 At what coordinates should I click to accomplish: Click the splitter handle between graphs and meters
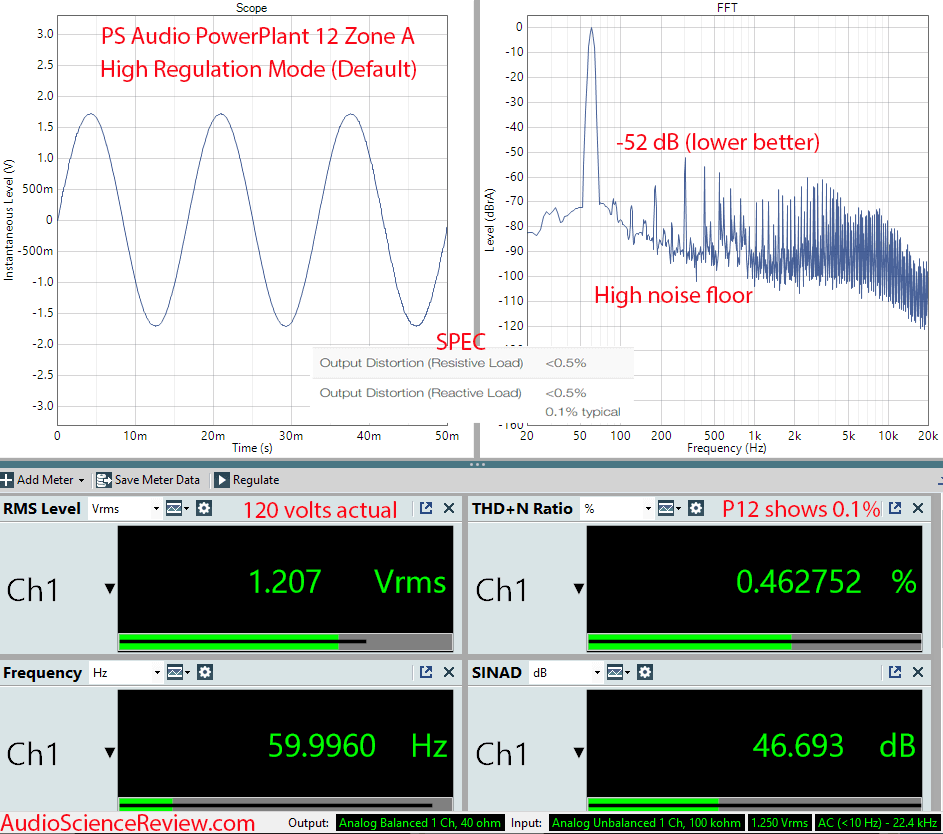coord(477,464)
